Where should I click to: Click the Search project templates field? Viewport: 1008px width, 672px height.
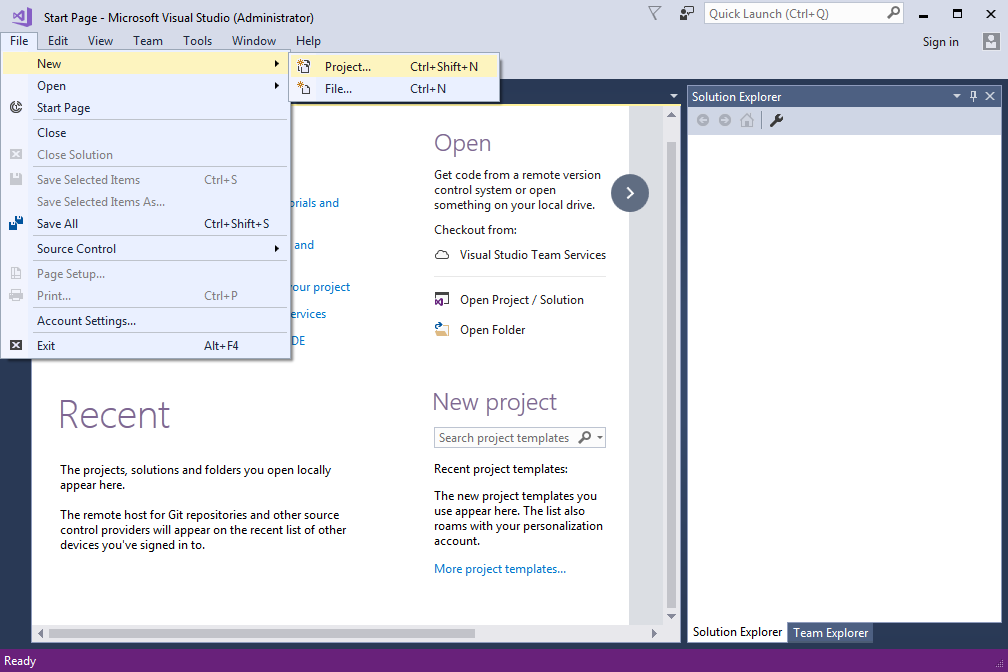[x=519, y=438]
